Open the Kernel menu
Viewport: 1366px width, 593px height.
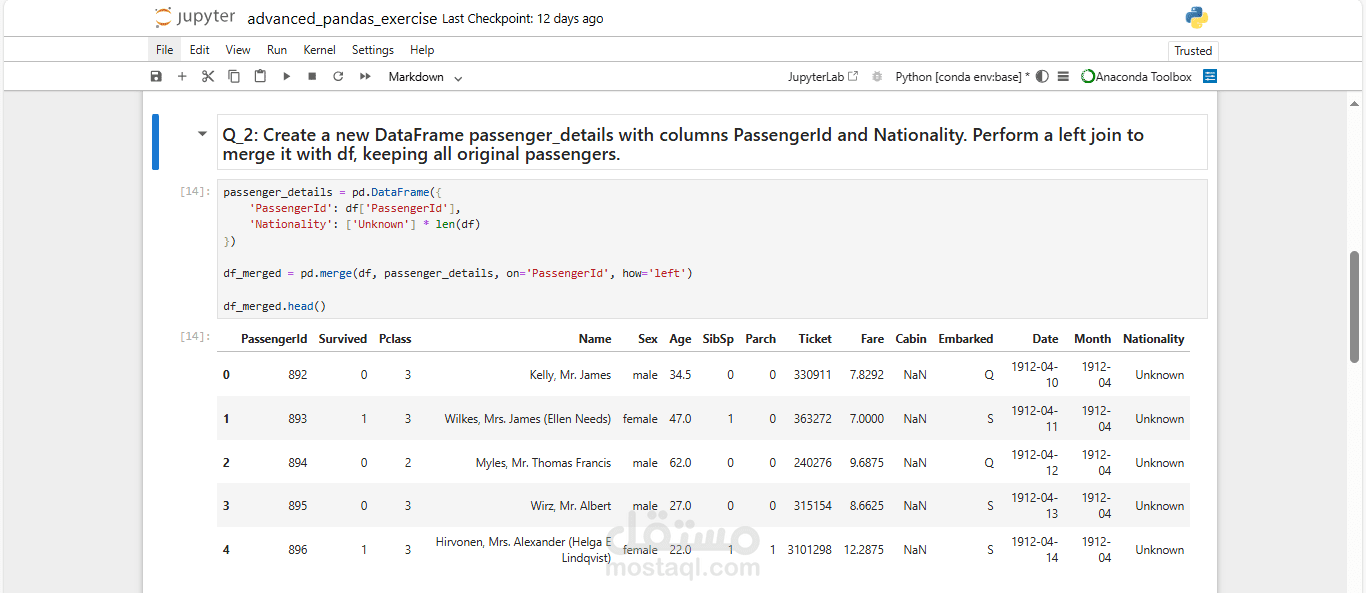(x=319, y=50)
